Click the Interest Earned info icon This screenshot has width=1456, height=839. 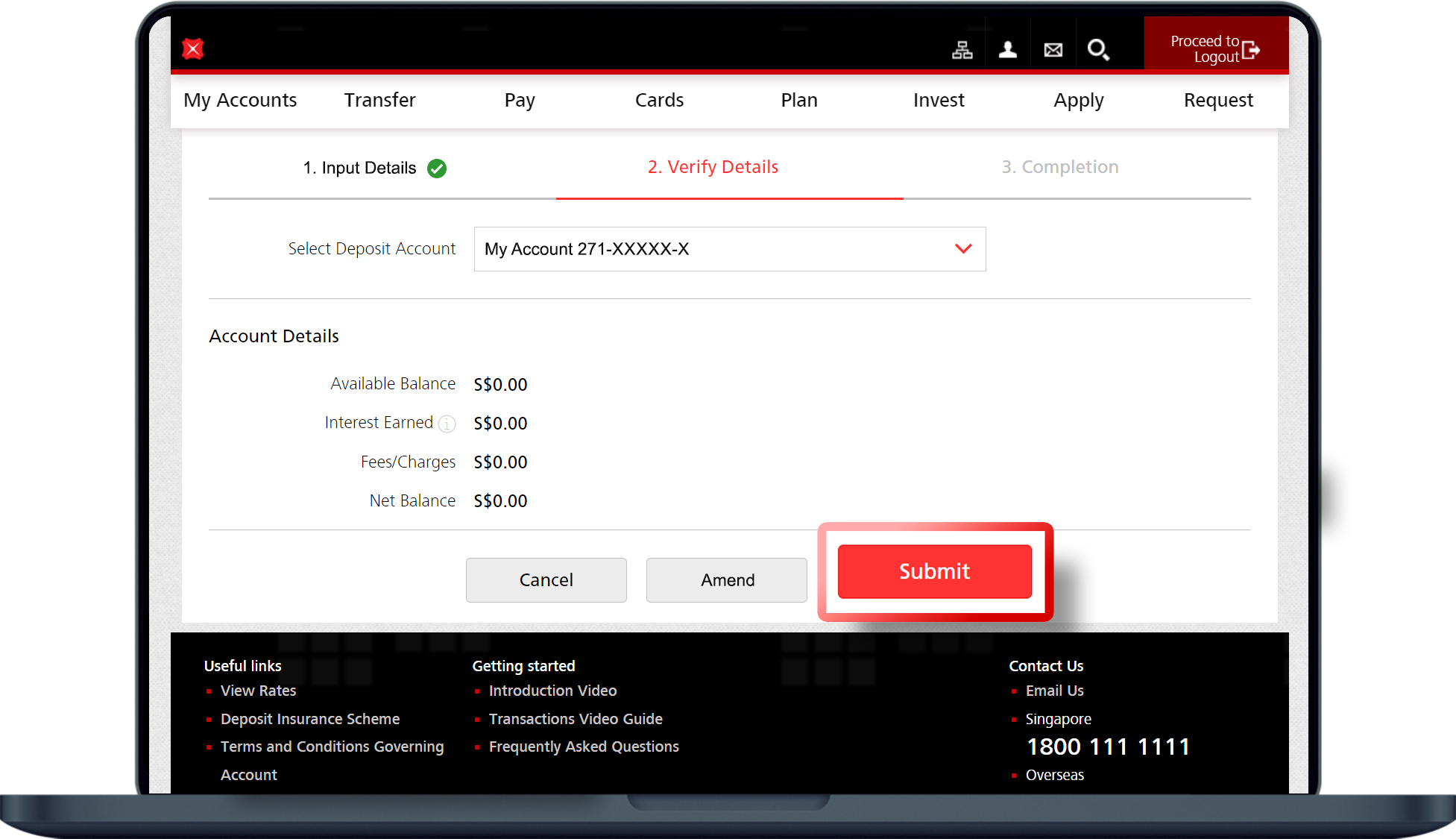(x=447, y=424)
